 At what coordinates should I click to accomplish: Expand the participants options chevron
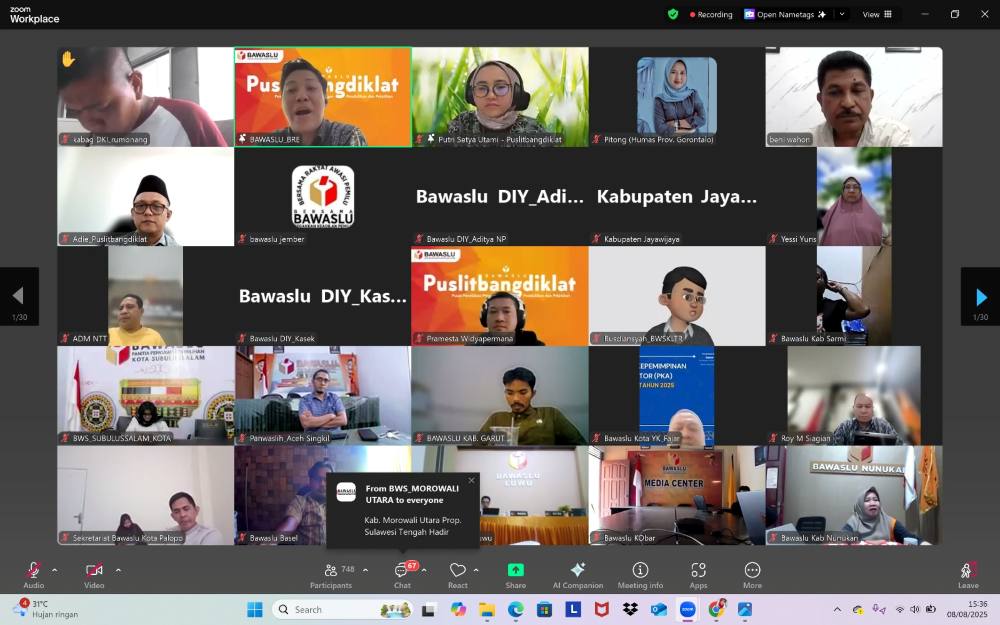tap(365, 570)
